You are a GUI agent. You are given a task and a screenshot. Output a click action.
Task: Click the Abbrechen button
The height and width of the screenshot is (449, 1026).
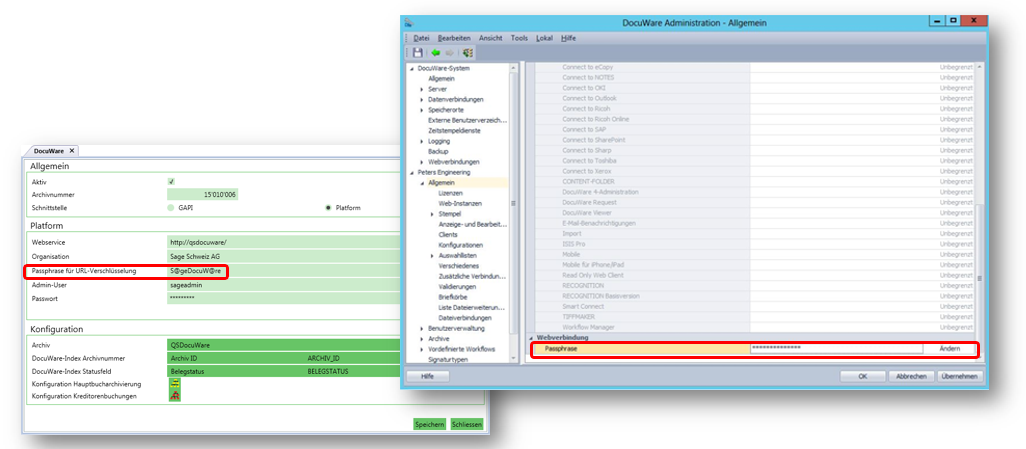(x=911, y=376)
